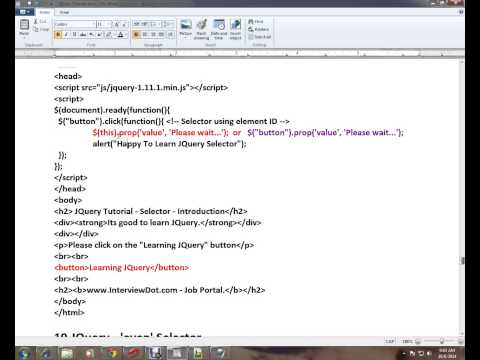Image resolution: width=480 pixels, height=360 pixels.
Task: Click the alert 'Happy To Learn JQuery Selector' line
Action: [169, 144]
